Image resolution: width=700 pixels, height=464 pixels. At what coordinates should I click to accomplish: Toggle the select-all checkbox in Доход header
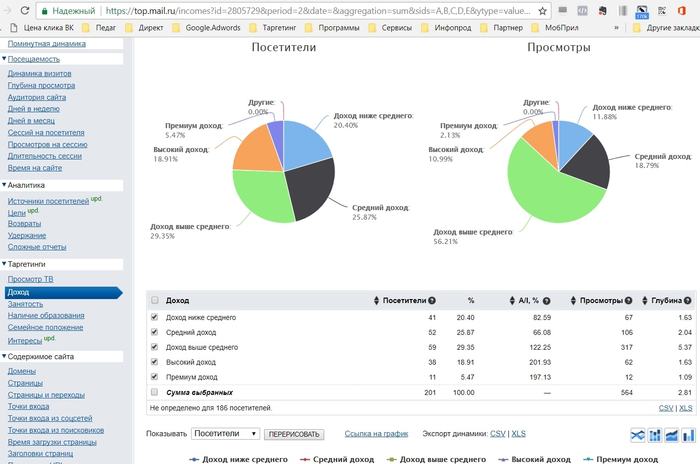pos(154,300)
